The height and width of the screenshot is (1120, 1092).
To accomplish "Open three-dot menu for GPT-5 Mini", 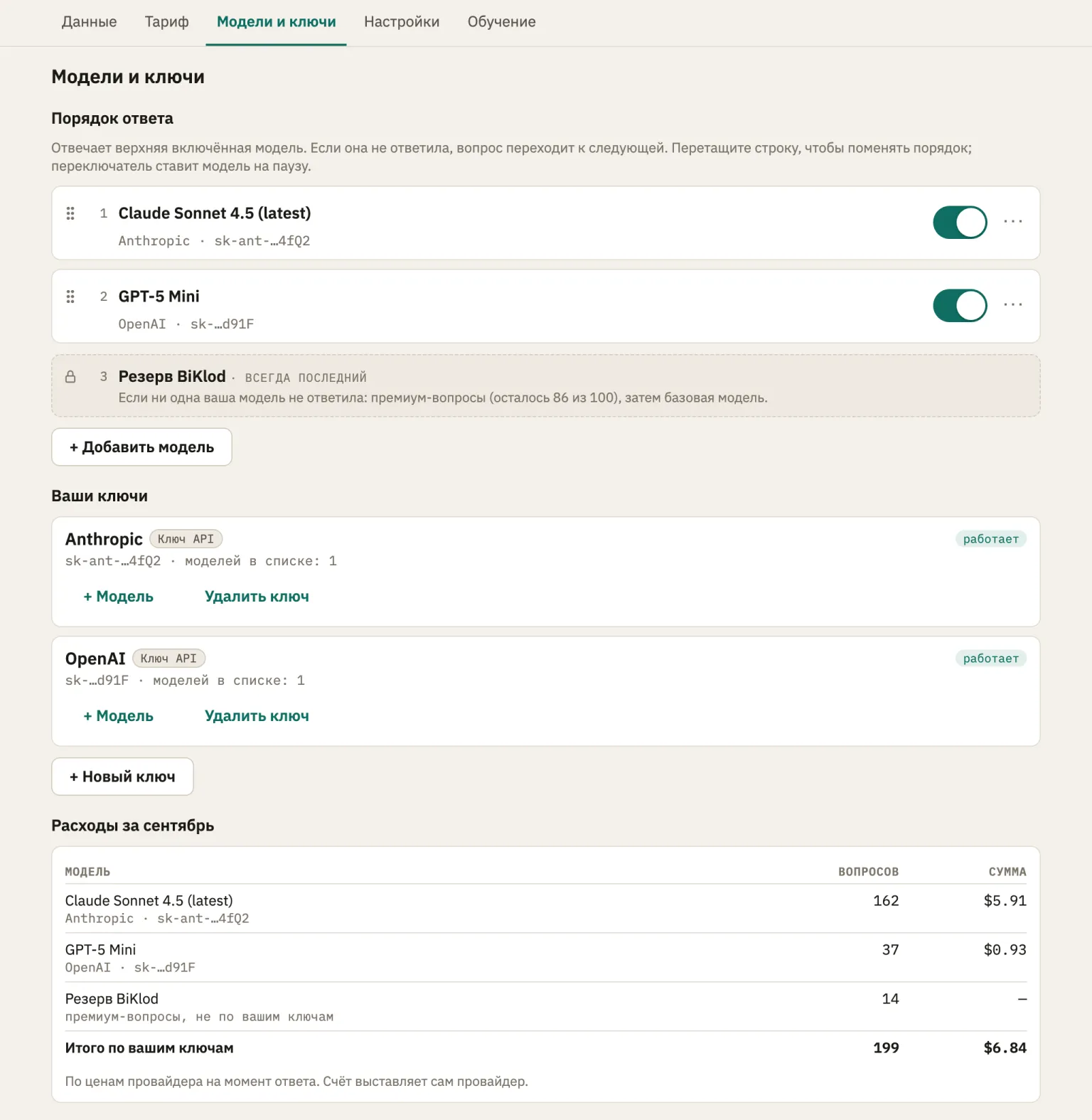I will (x=1013, y=305).
